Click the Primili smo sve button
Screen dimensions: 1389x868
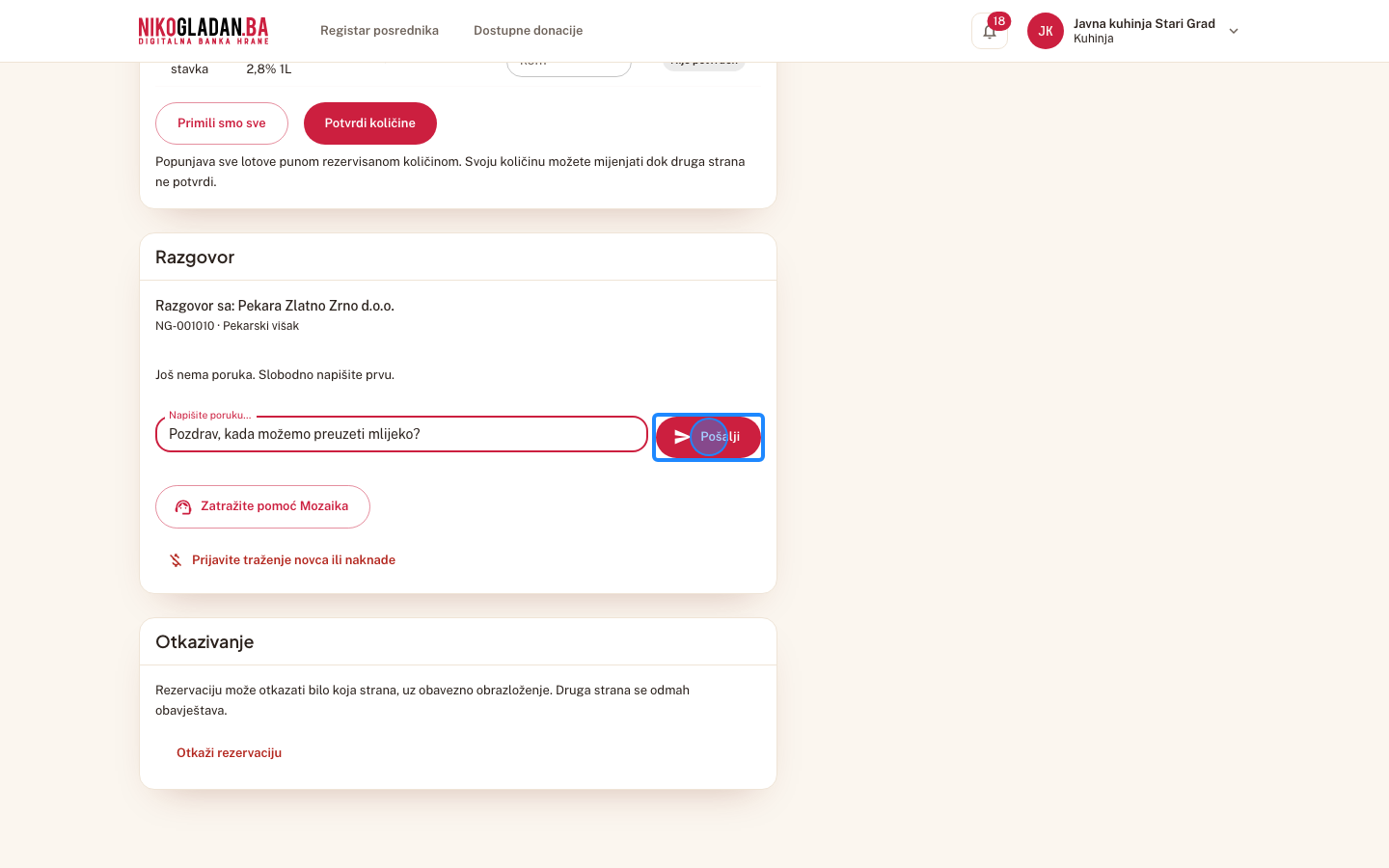(222, 123)
